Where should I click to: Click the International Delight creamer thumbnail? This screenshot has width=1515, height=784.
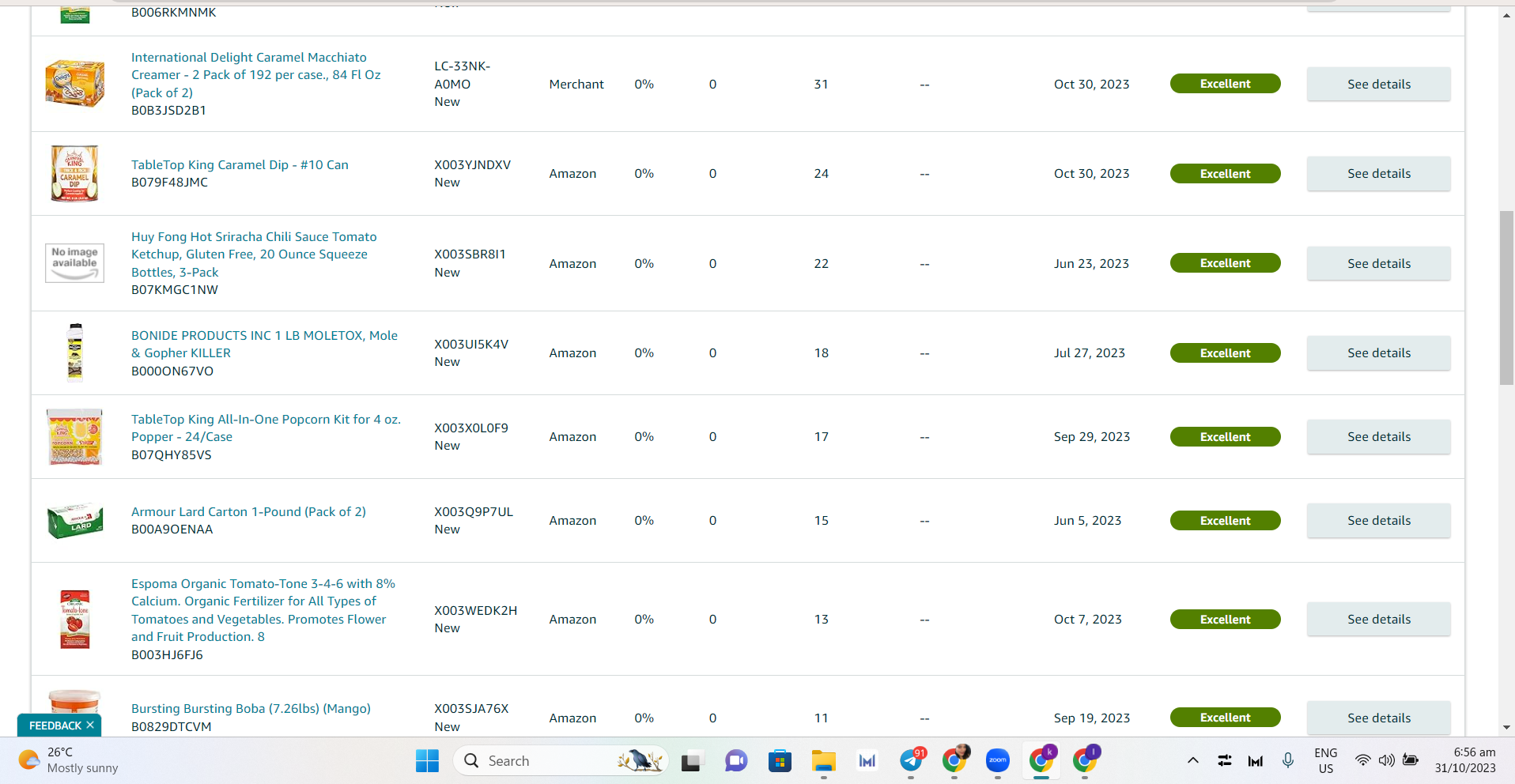(x=75, y=83)
